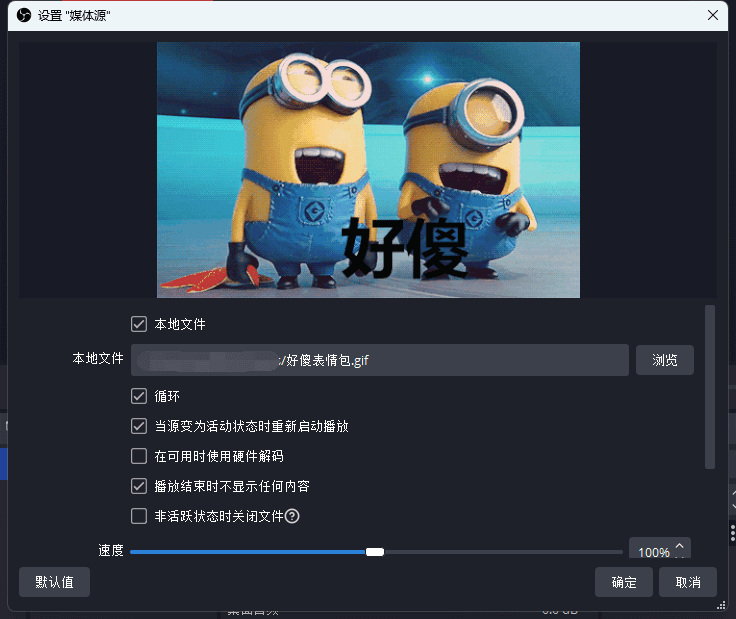The height and width of the screenshot is (619, 736).
Task: Toggle the 循环 loop checkbox
Action: 139,396
